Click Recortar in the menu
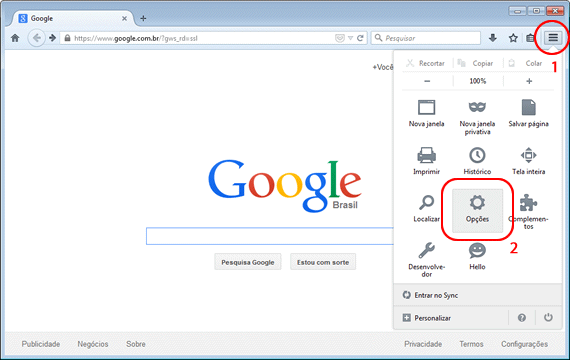Image resolution: width=570 pixels, height=360 pixels. 425,63
